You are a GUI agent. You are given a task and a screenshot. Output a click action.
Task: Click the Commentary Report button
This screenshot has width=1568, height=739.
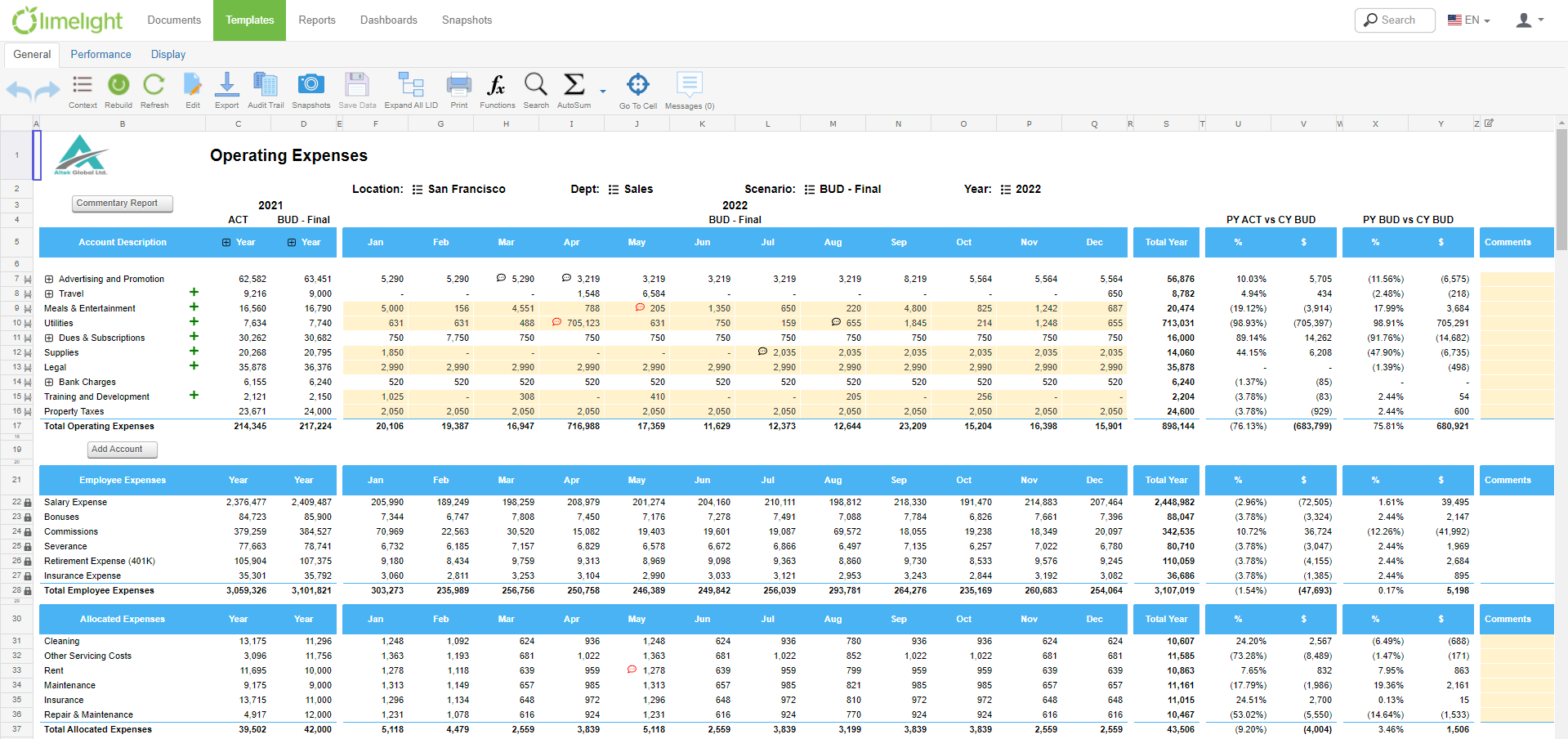122,203
